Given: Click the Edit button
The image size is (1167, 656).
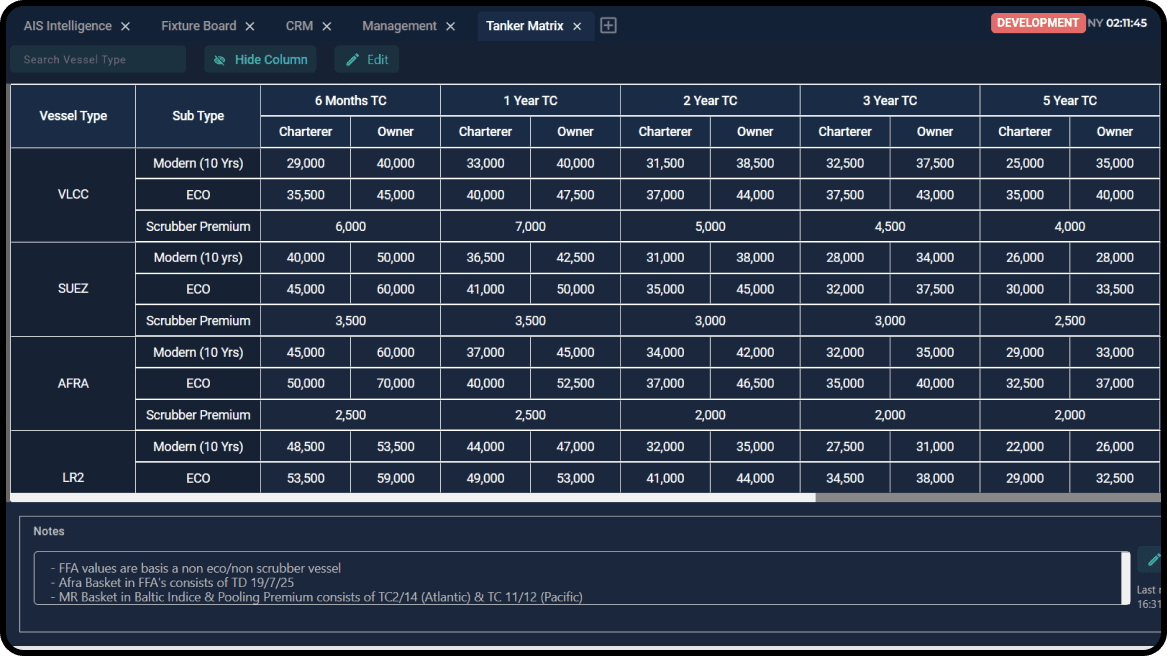Looking at the screenshot, I should pos(367,60).
